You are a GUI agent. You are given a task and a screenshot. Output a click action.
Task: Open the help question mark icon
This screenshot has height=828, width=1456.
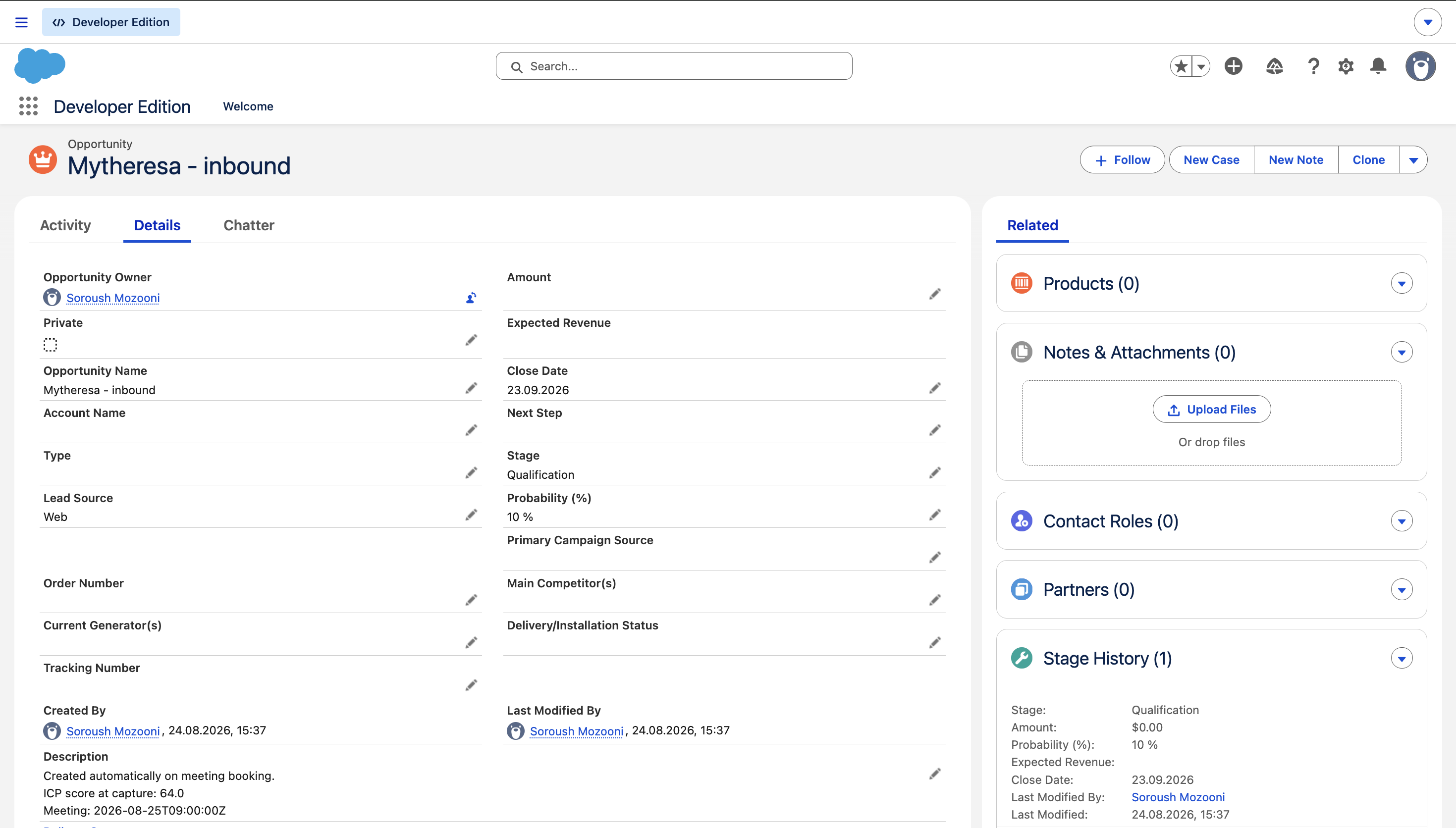(x=1313, y=66)
